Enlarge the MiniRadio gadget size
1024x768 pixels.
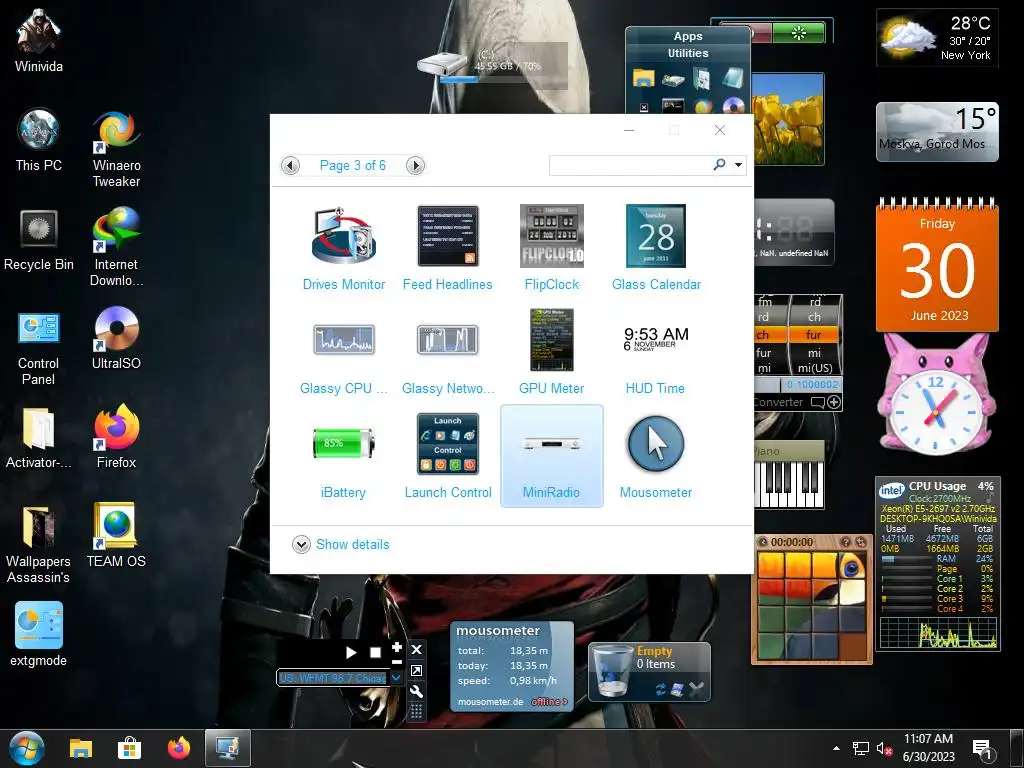(416, 670)
